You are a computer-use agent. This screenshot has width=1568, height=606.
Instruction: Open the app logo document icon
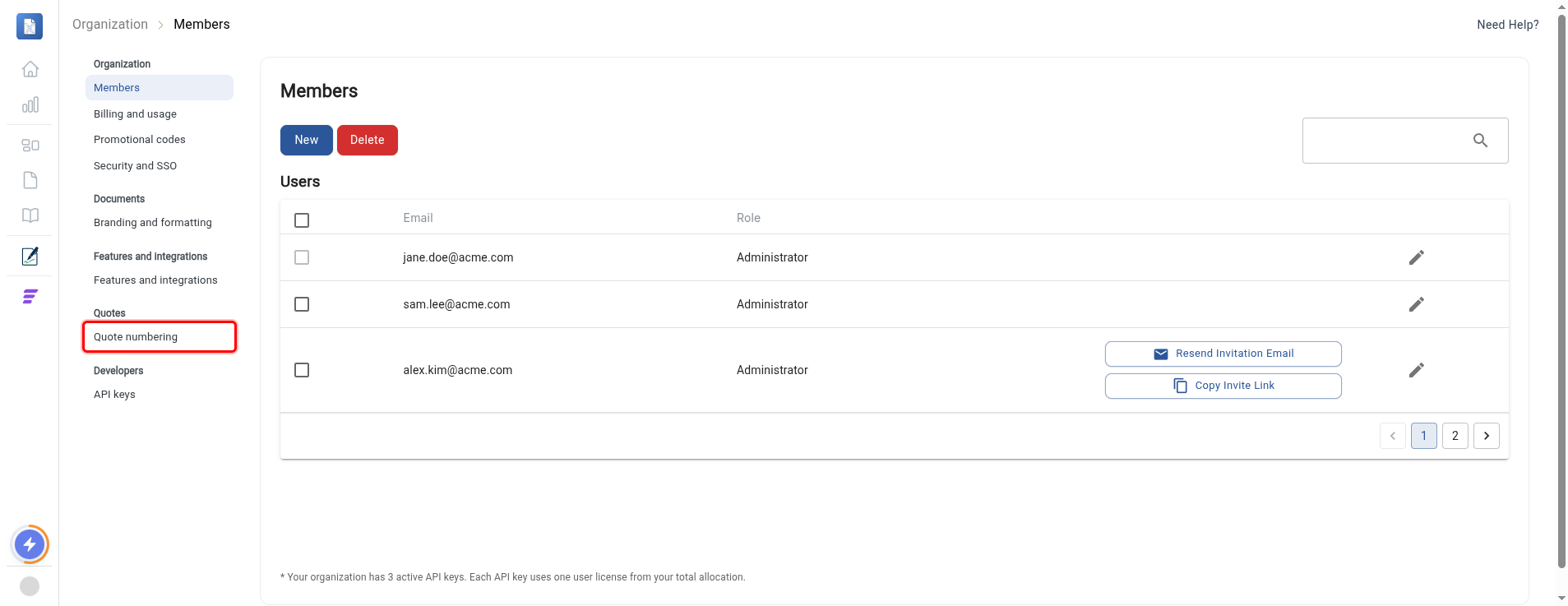point(30,26)
